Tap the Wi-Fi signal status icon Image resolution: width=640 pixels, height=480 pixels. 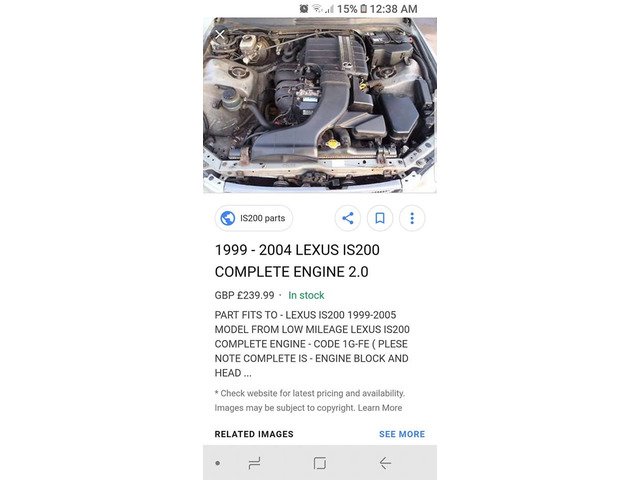tap(317, 9)
